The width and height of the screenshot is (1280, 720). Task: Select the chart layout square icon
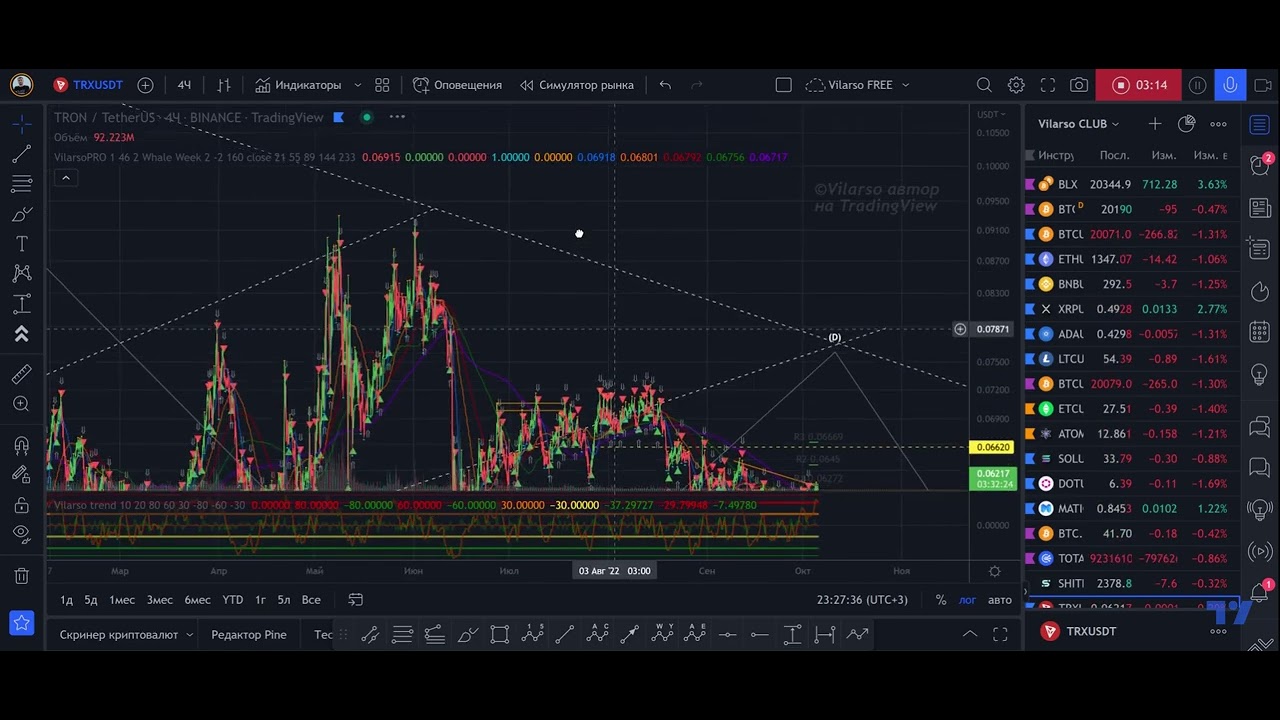point(784,85)
